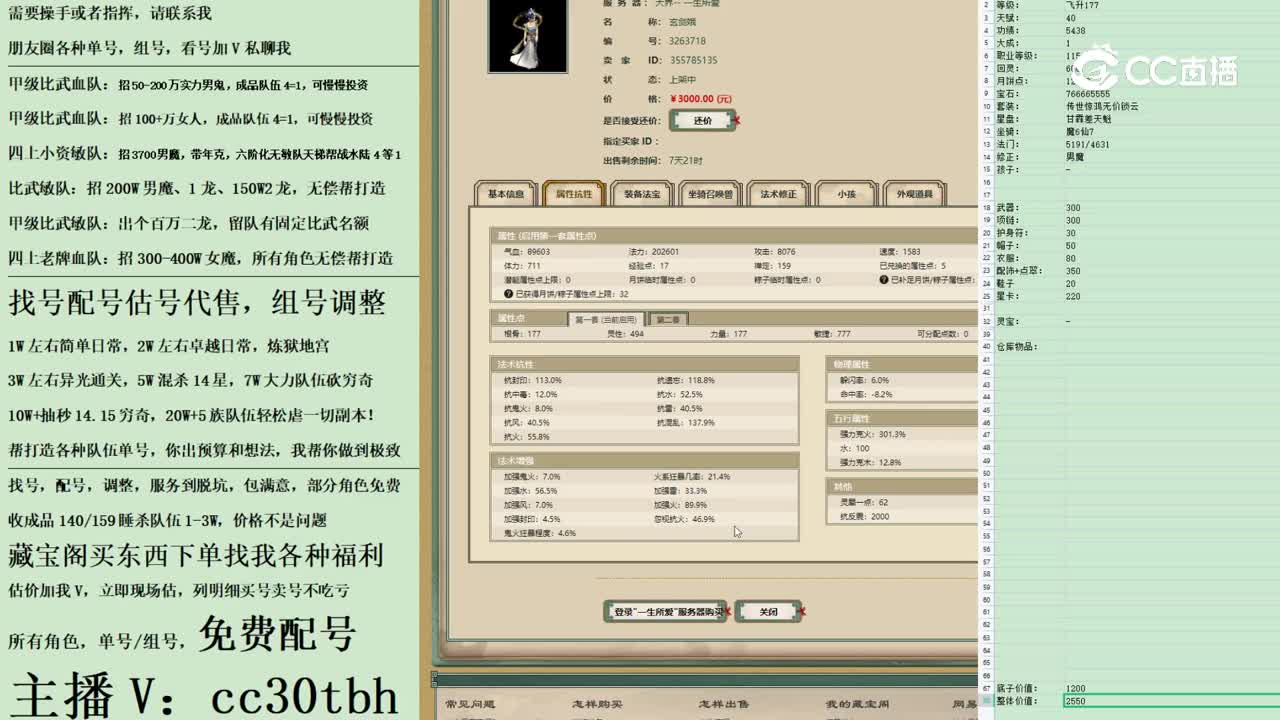Click the price ¥3000.00 text
Image resolution: width=1280 pixels, height=720 pixels.
pyautogui.click(x=701, y=99)
